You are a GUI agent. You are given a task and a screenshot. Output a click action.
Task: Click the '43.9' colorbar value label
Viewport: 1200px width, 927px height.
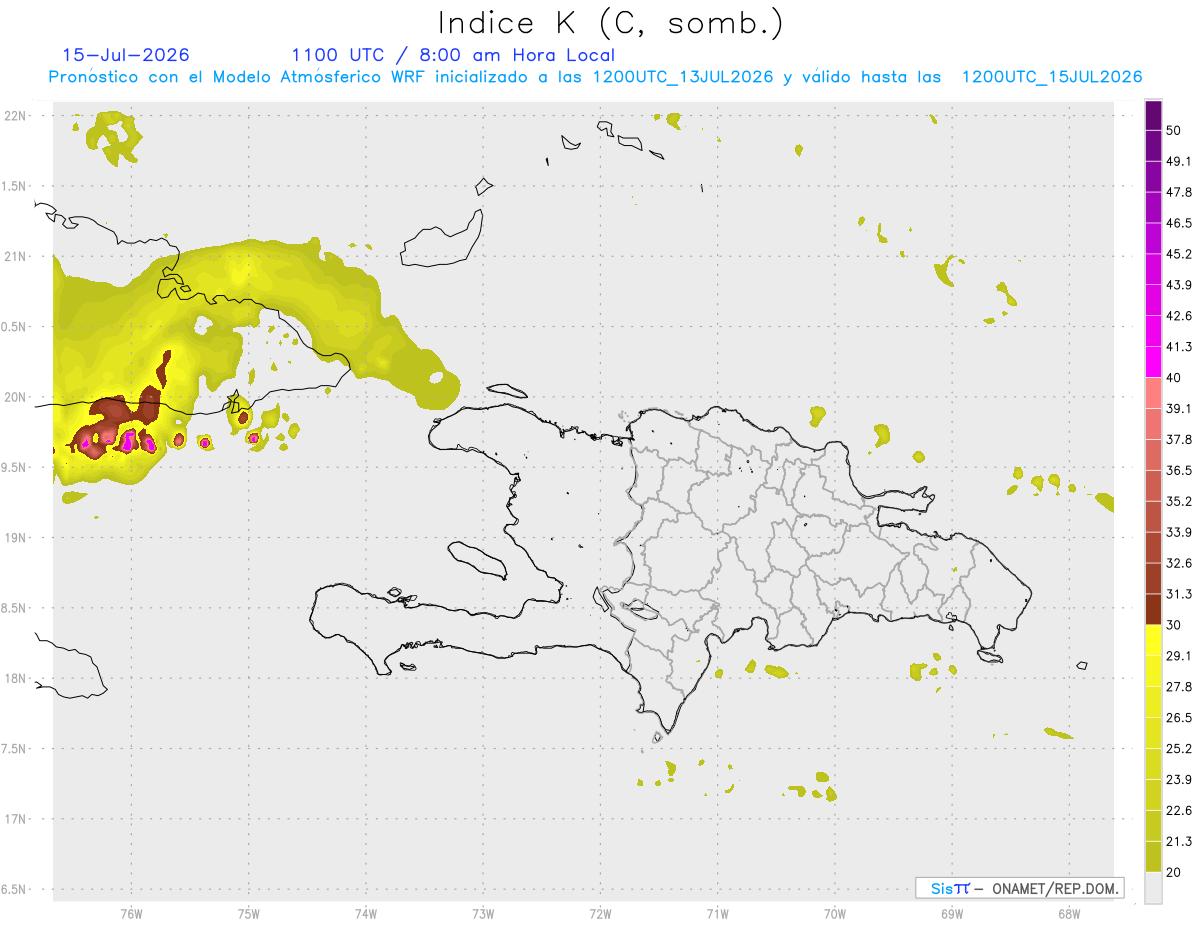point(1179,285)
